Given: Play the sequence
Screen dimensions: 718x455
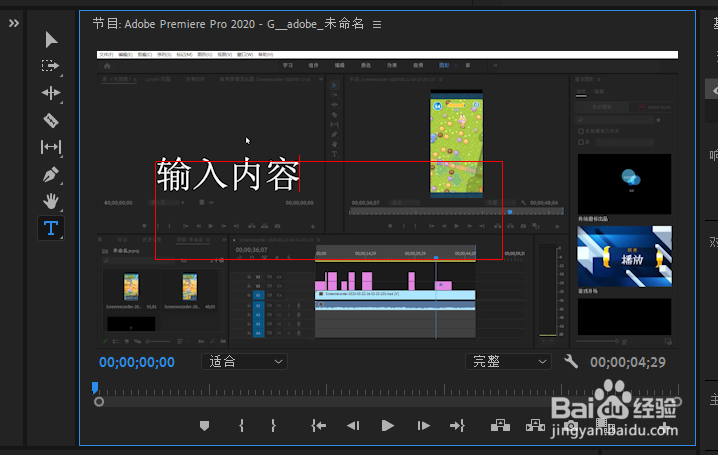Looking at the screenshot, I should pos(387,426).
